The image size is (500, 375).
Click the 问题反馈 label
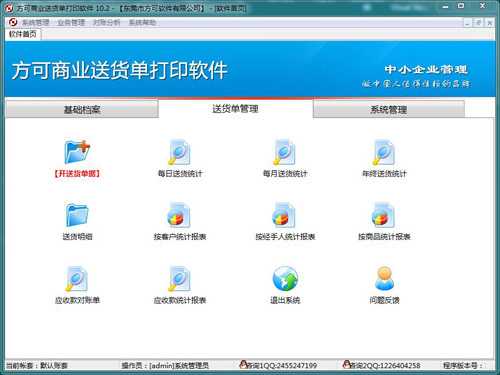click(384, 300)
